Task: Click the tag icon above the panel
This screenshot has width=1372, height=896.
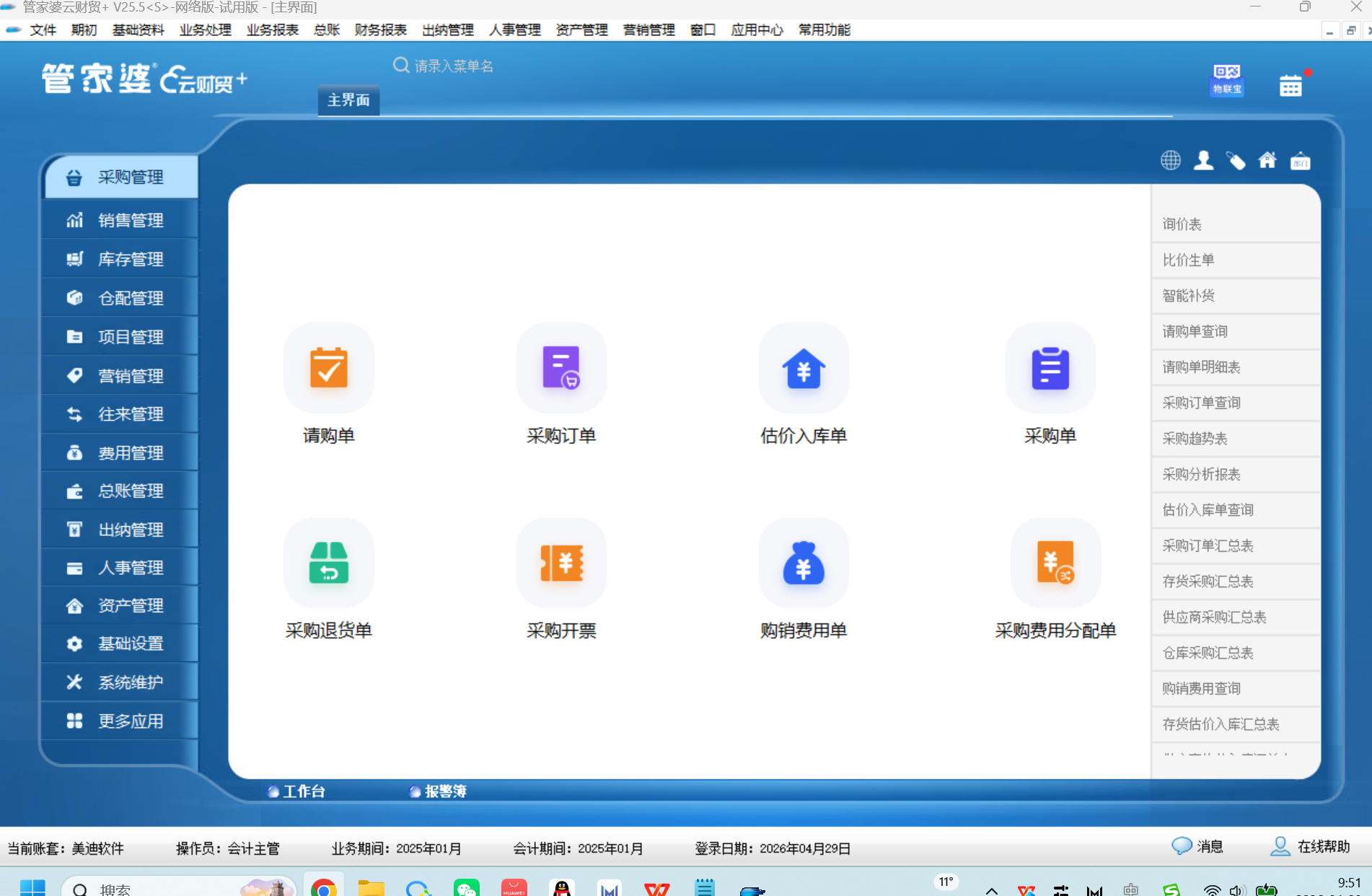Action: [x=1236, y=160]
